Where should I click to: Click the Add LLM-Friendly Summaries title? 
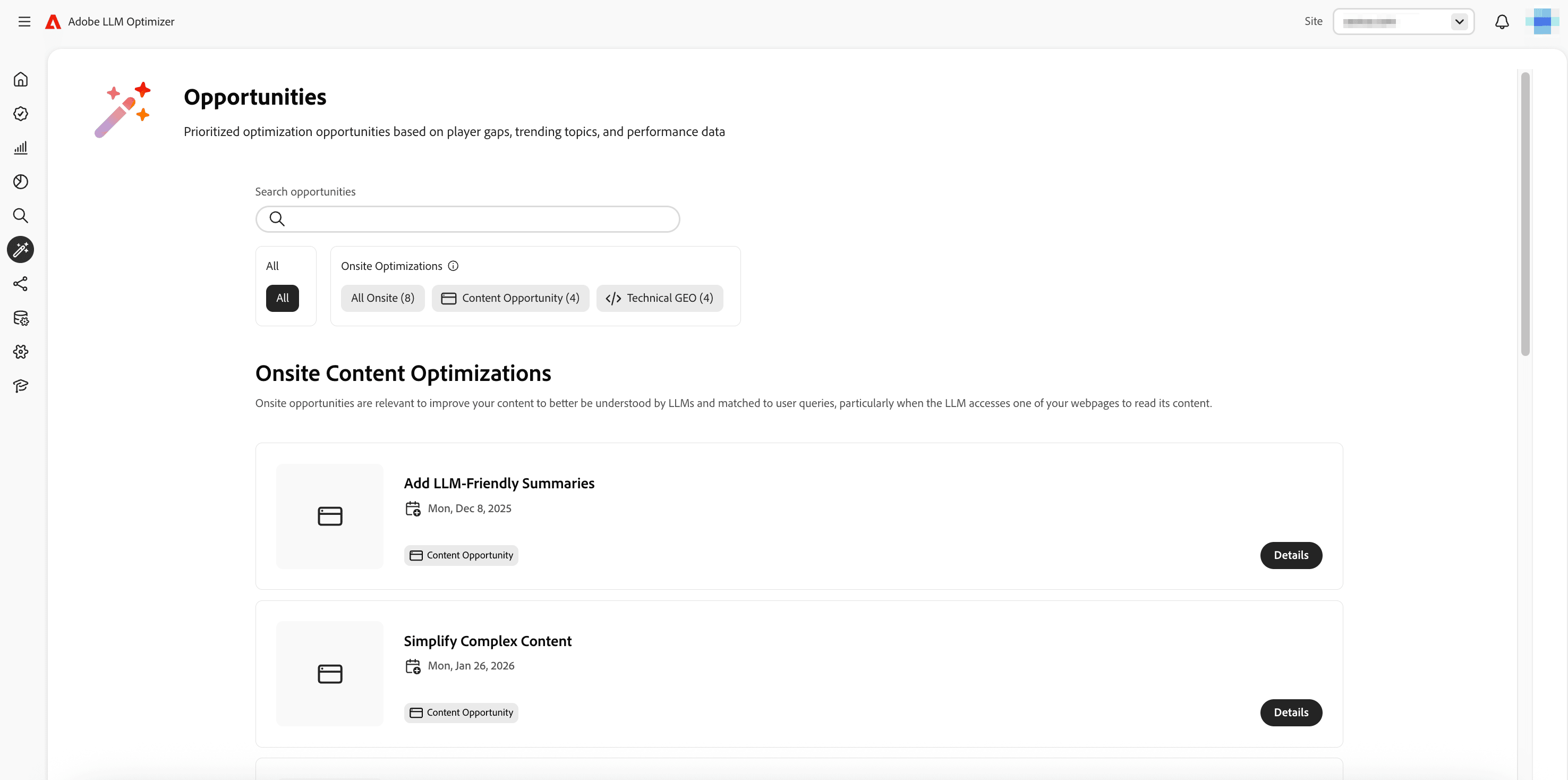pos(499,484)
